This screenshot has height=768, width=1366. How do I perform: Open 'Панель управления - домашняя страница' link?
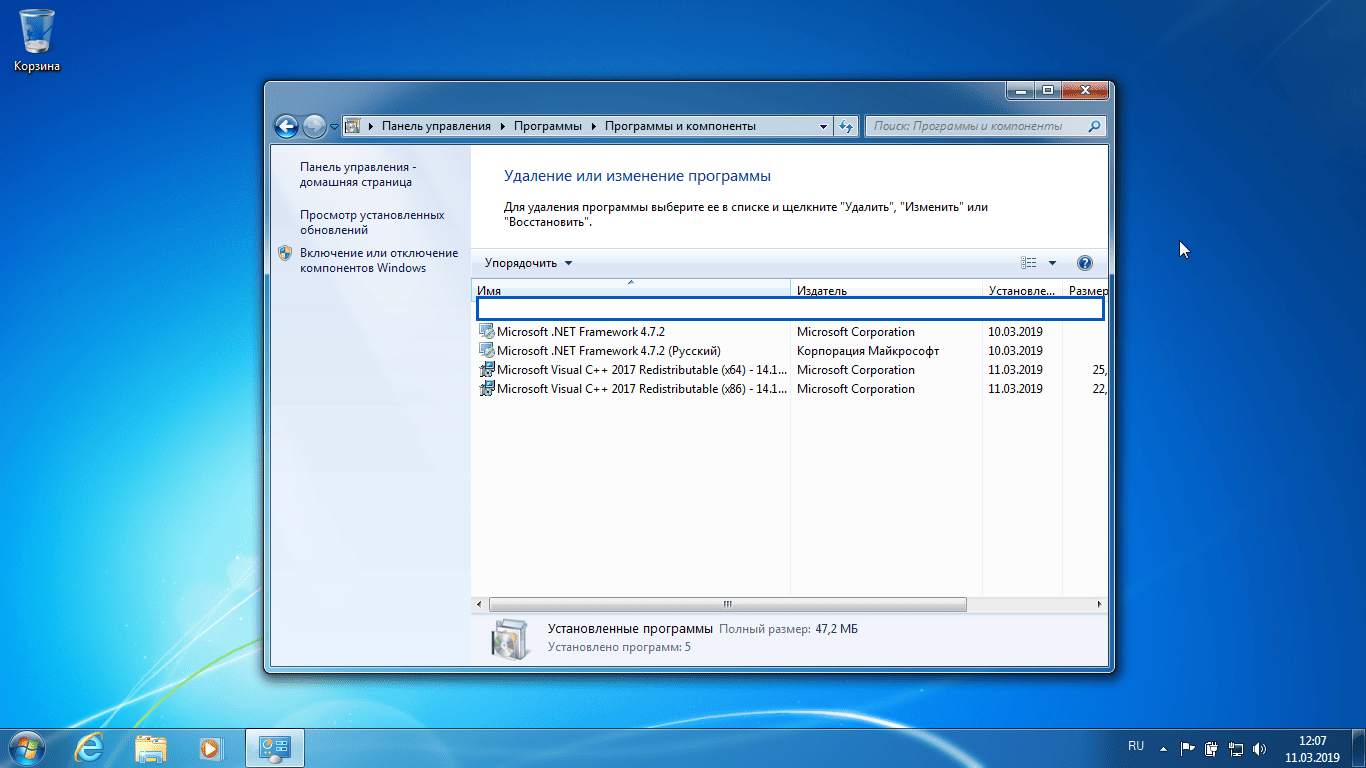357,175
